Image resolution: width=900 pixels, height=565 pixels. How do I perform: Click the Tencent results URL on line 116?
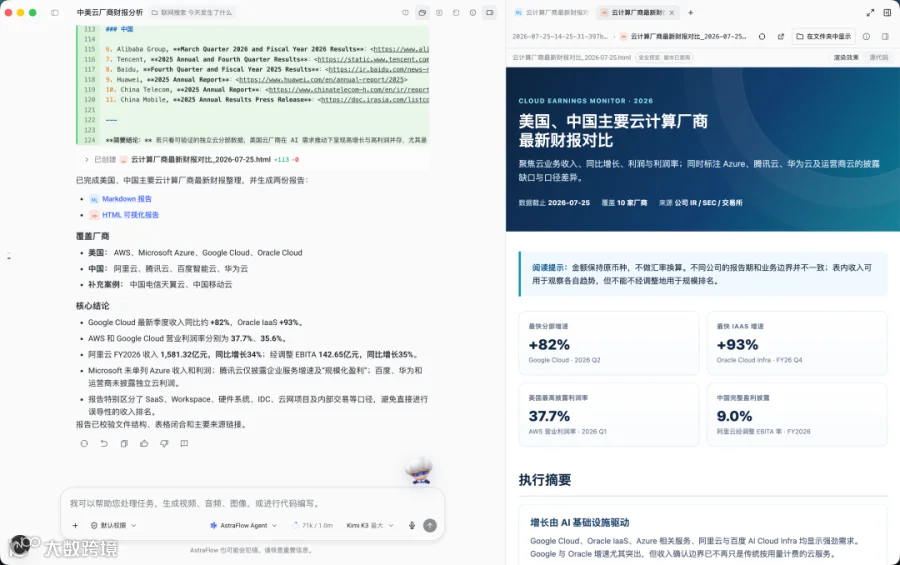pos(373,60)
